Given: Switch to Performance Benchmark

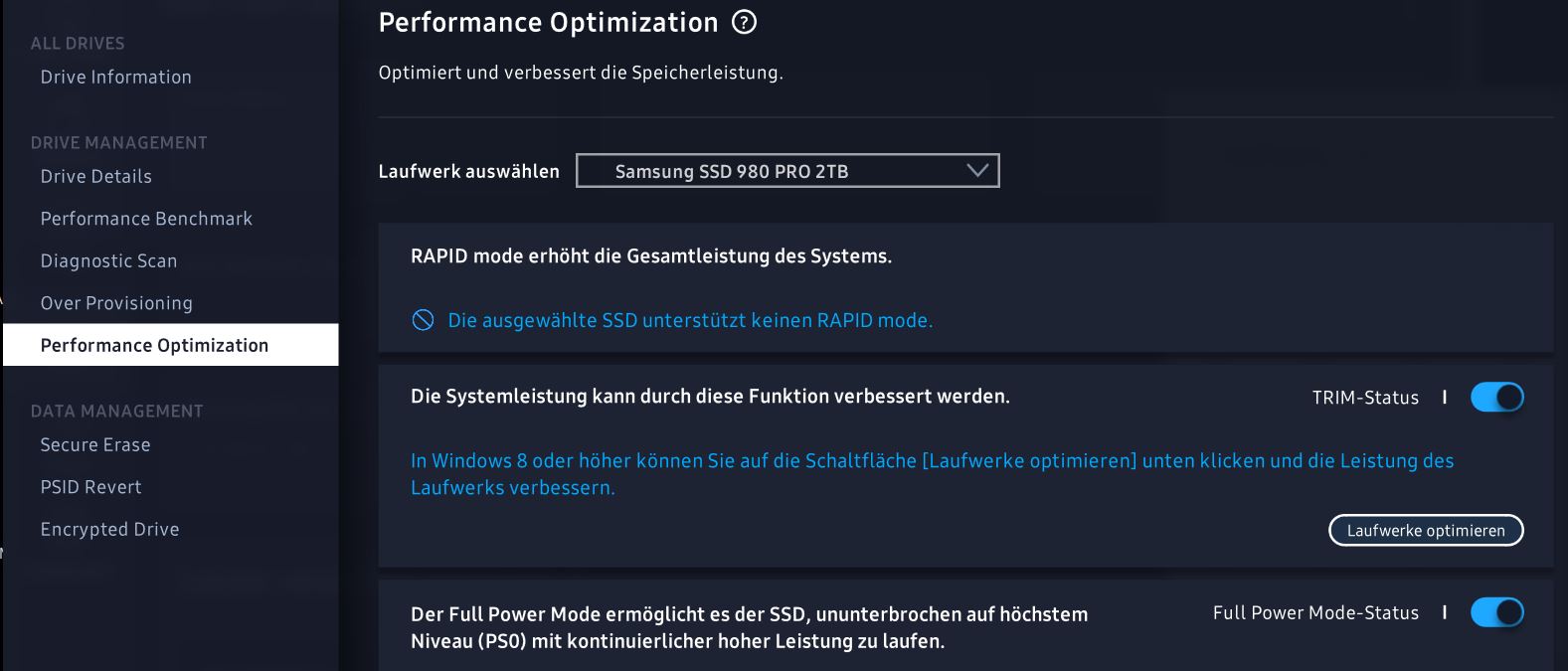Looking at the screenshot, I should (145, 218).
